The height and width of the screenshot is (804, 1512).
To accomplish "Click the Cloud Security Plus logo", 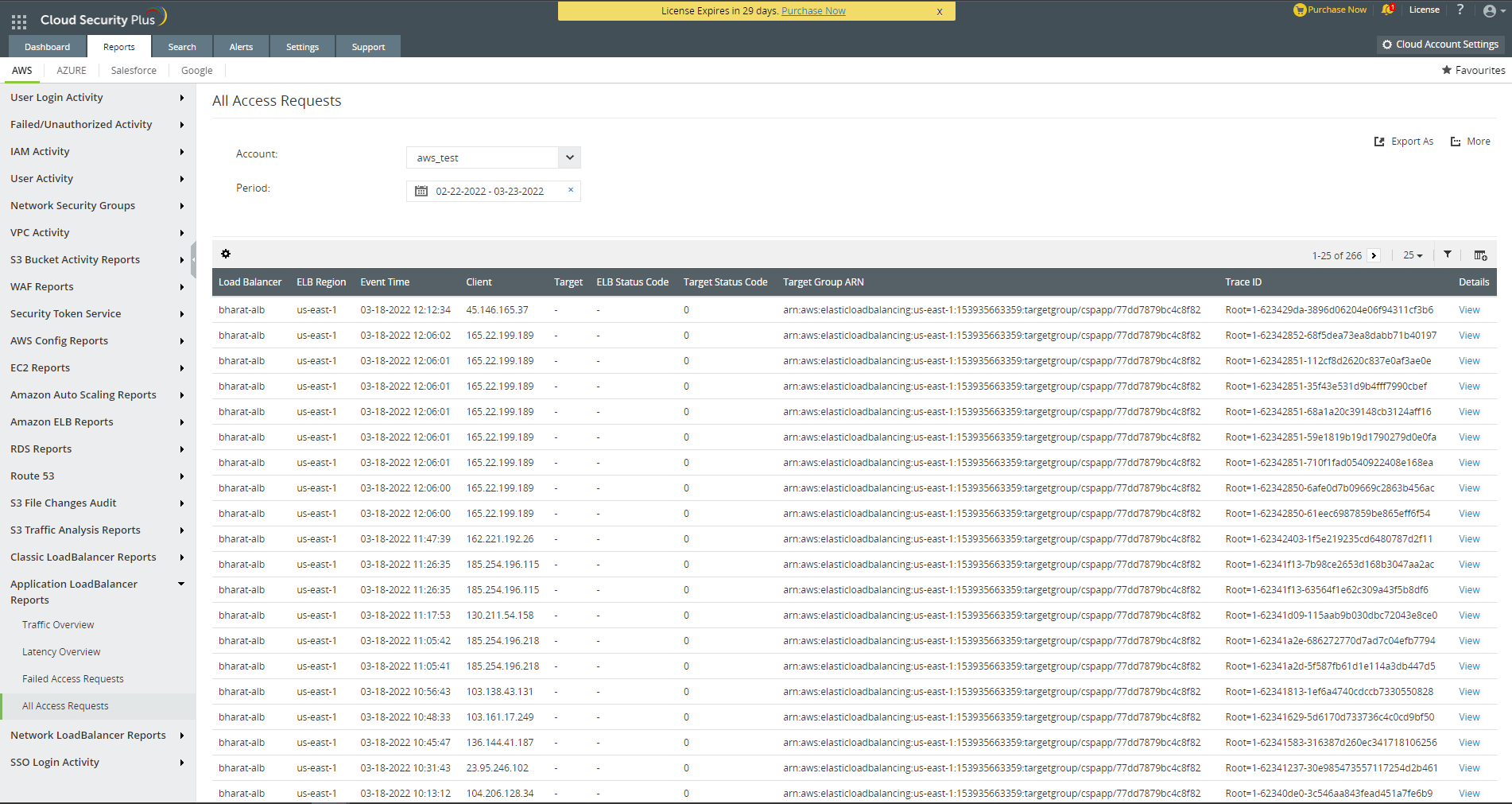I will (103, 17).
